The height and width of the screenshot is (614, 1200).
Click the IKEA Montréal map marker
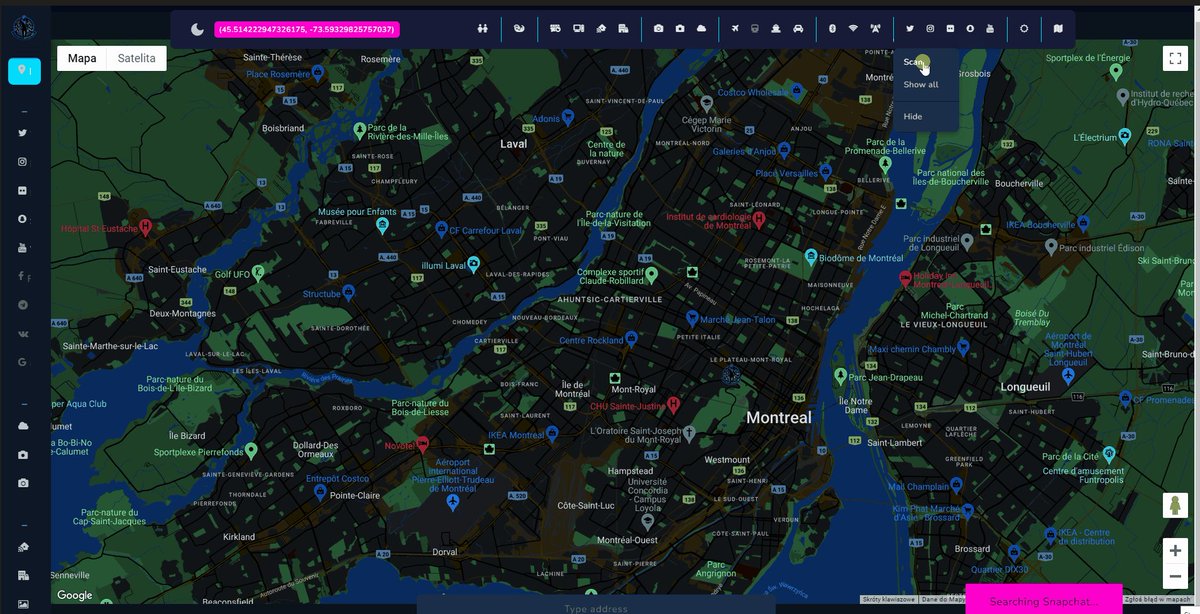point(553,435)
